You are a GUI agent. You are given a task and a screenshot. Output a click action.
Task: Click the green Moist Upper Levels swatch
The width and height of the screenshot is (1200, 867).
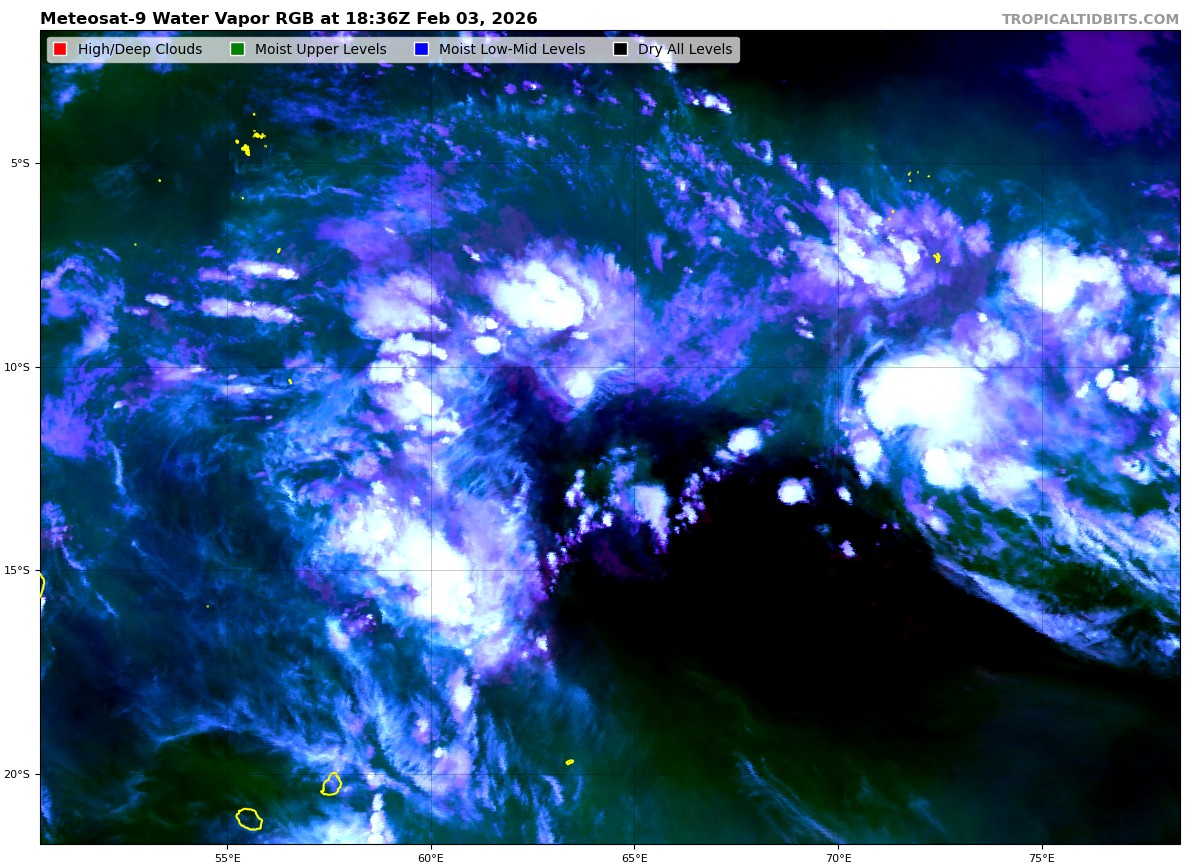(237, 50)
